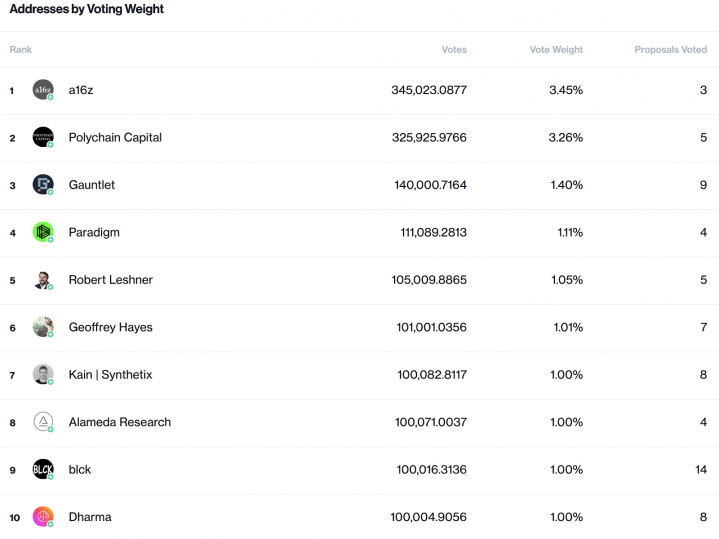Click the Proposals Voted column header

point(670,50)
